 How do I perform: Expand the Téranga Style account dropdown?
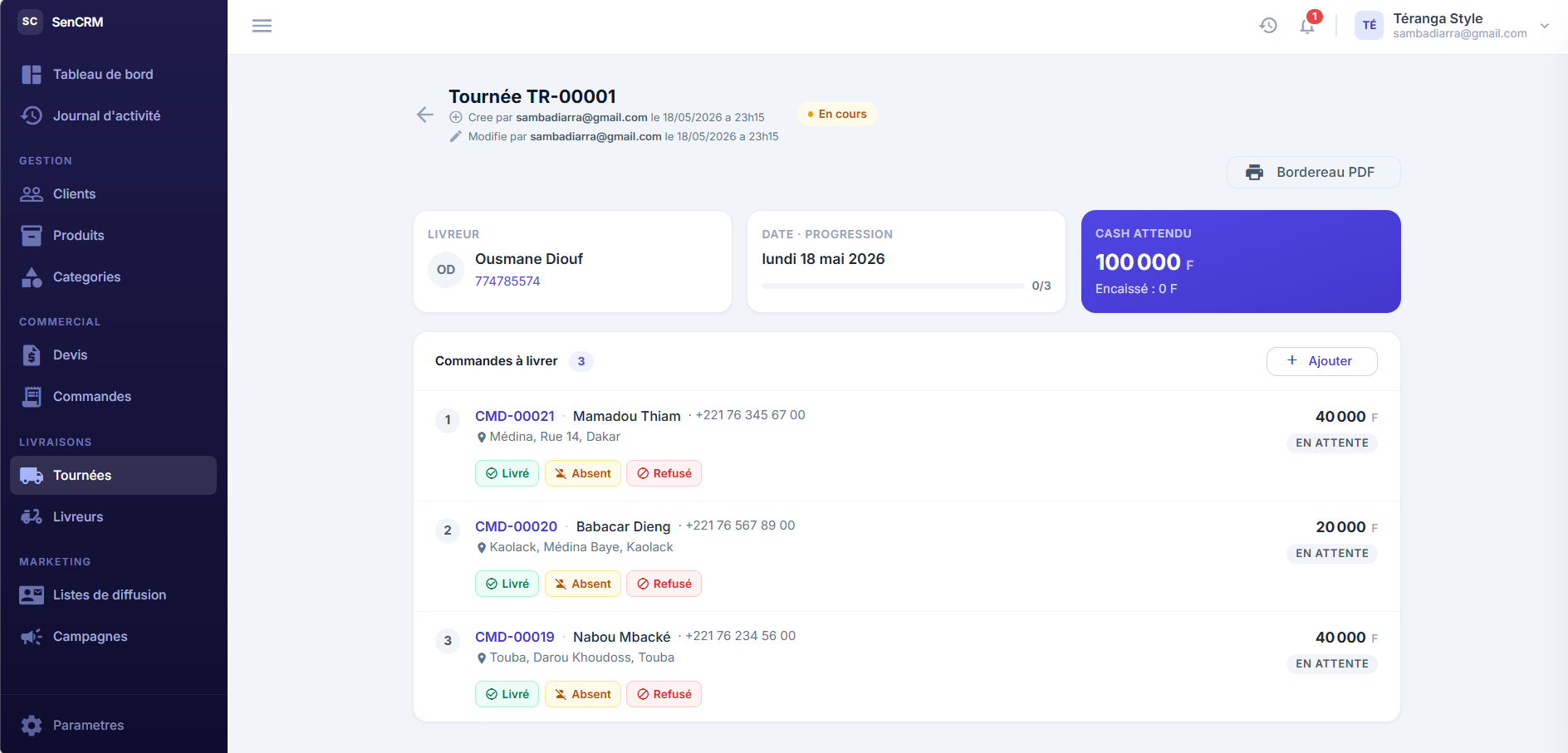1545,26
